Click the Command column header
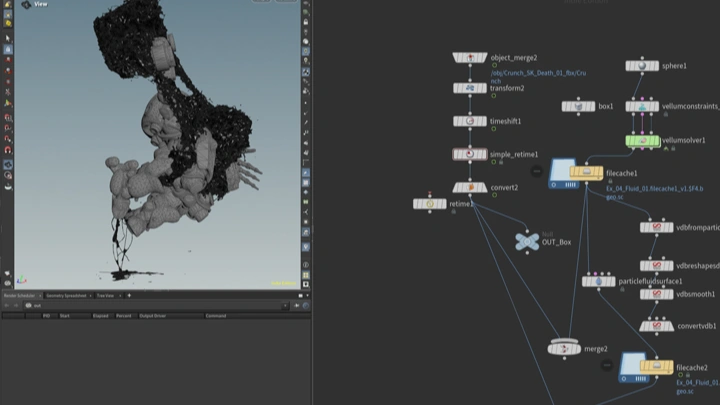 coord(216,316)
